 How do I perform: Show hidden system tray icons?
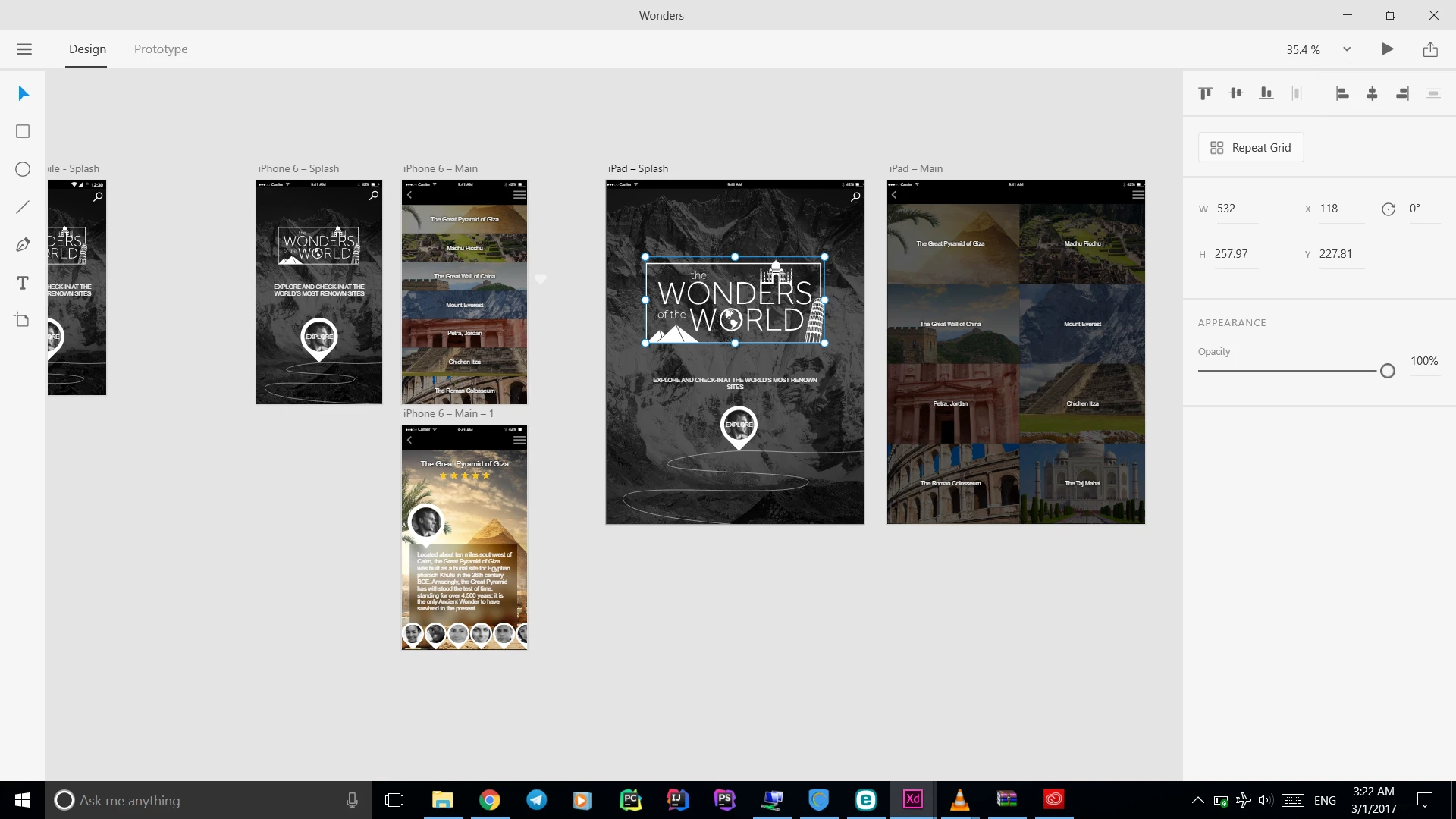[x=1197, y=800]
